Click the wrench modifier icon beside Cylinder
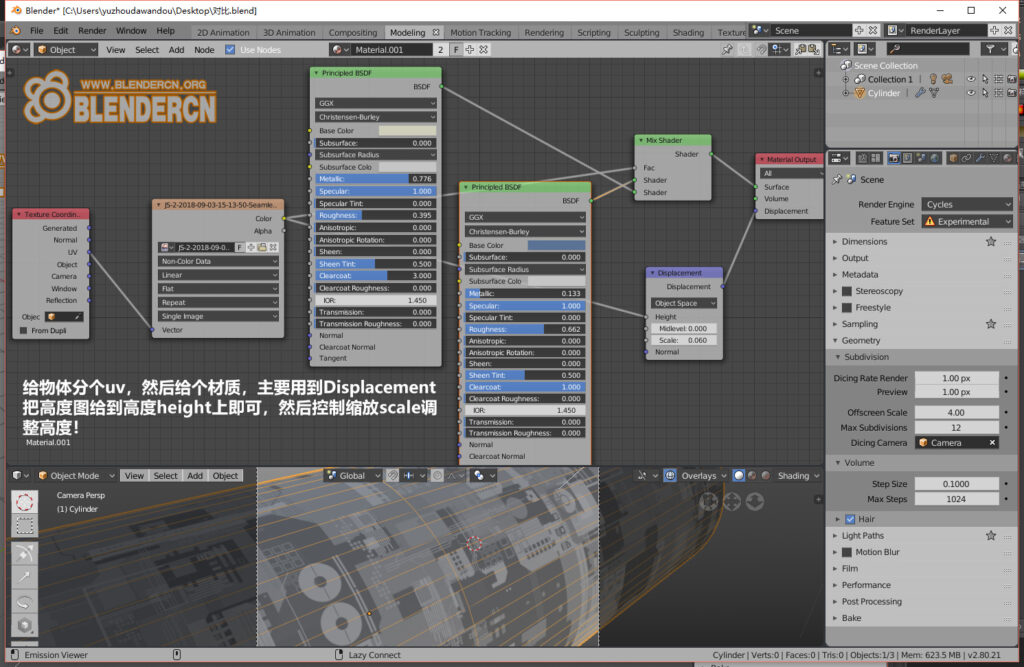Image resolution: width=1024 pixels, height=667 pixels. coord(920,93)
